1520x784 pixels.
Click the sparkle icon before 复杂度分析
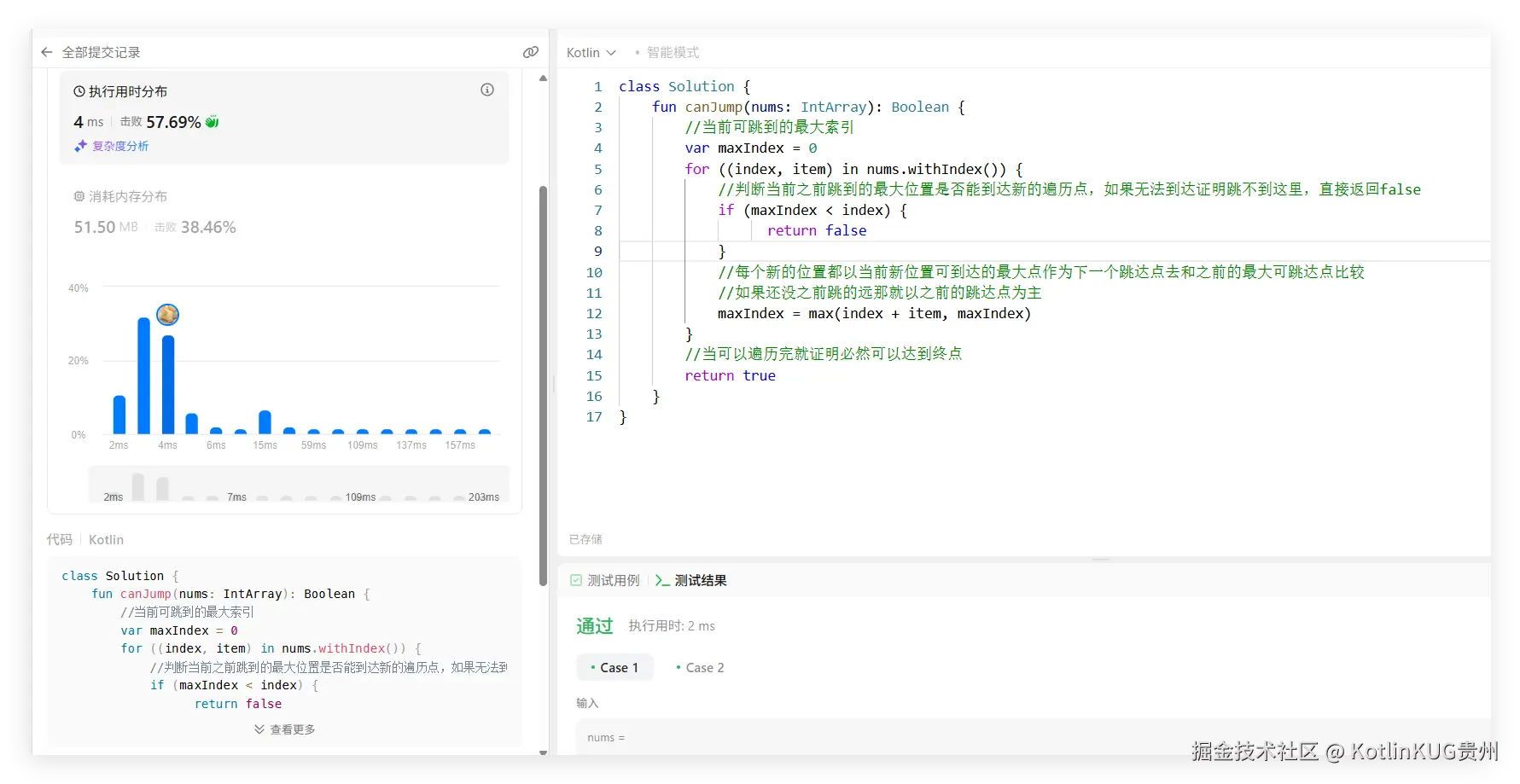click(x=79, y=146)
